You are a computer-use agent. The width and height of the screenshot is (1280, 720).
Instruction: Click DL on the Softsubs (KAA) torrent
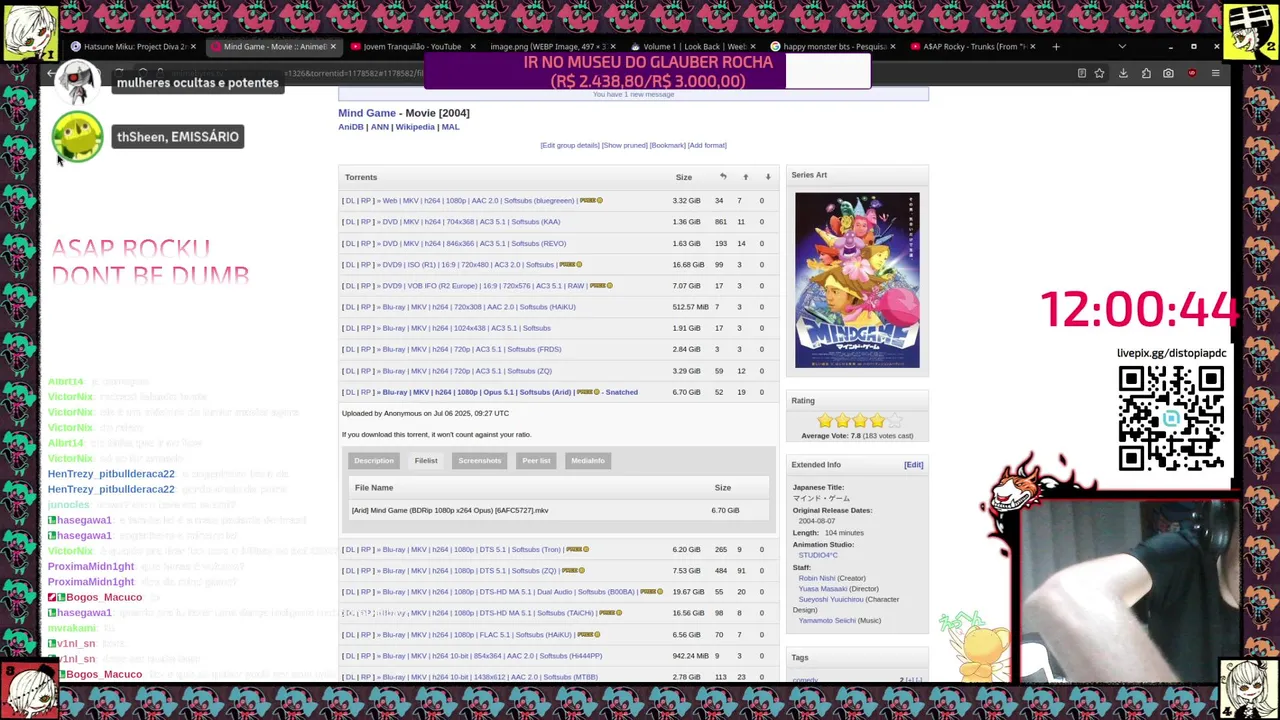[x=350, y=222]
